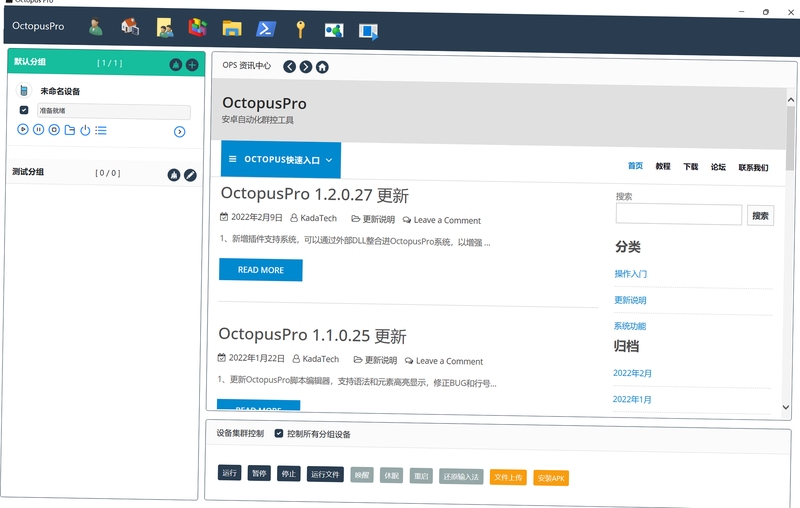Click the robot icon in 测试分组 row
The image size is (800, 508).
[174, 175]
